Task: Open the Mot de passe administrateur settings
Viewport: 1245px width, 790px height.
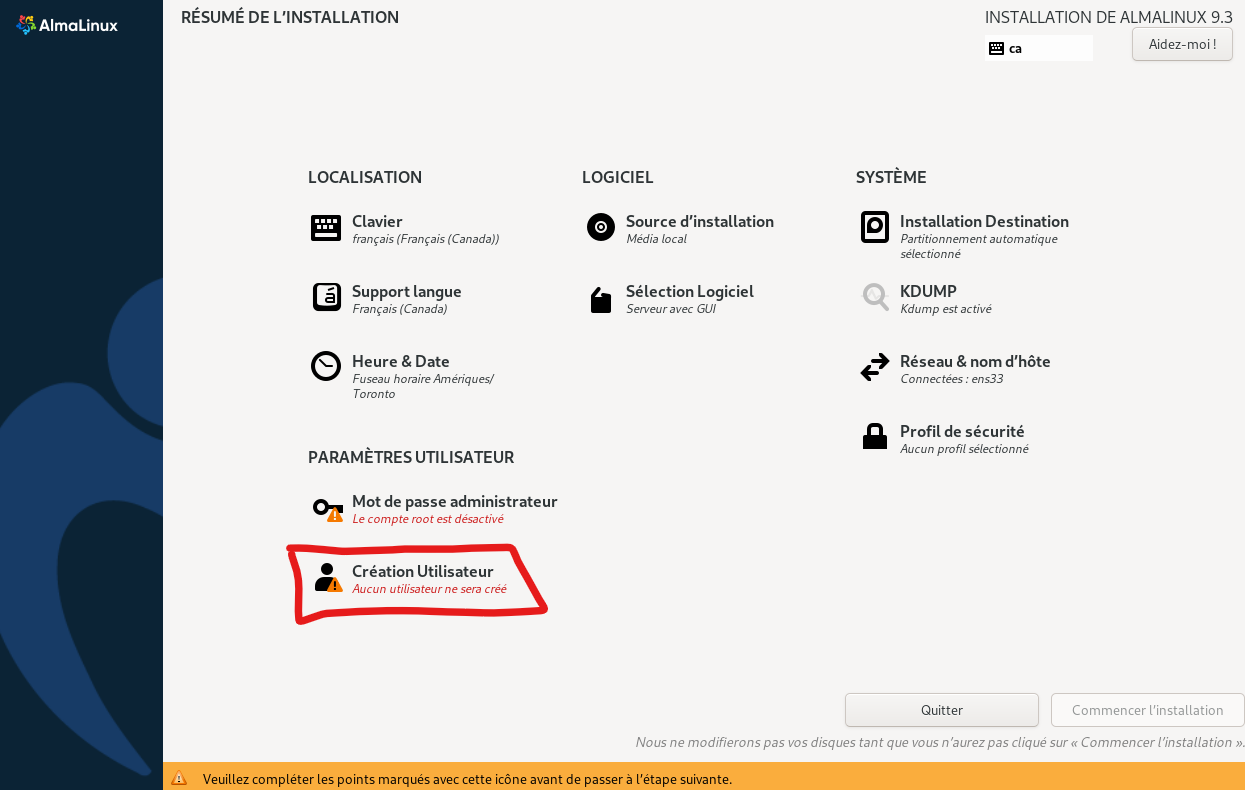Action: 454,501
